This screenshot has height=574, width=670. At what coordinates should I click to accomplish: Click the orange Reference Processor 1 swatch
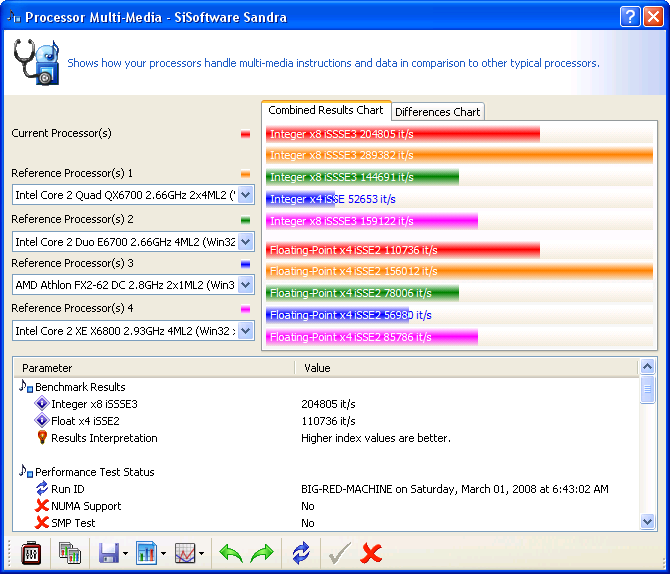click(245, 174)
